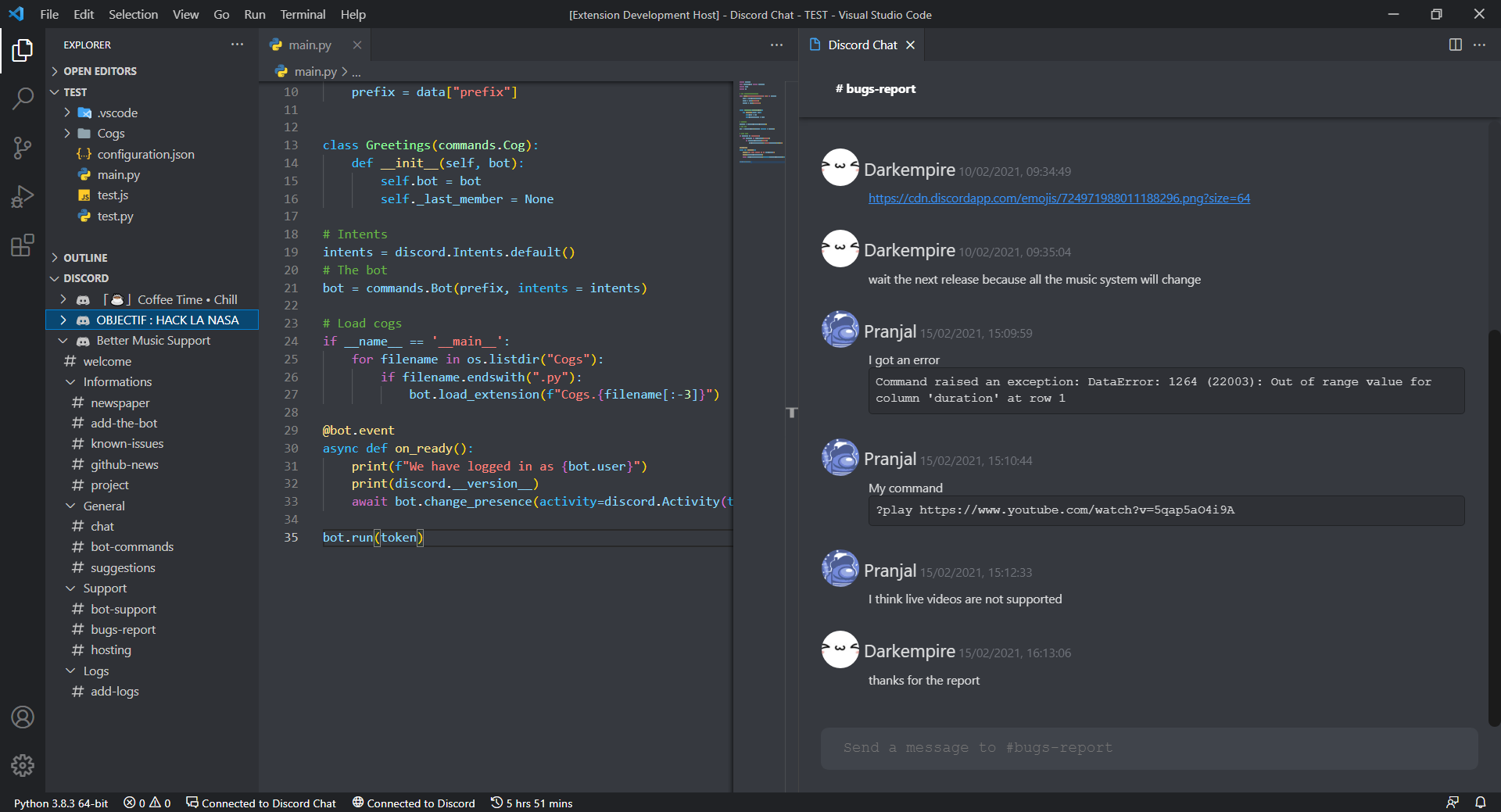This screenshot has width=1501, height=812.
Task: Open the suggestions channel
Action: [x=123, y=568]
